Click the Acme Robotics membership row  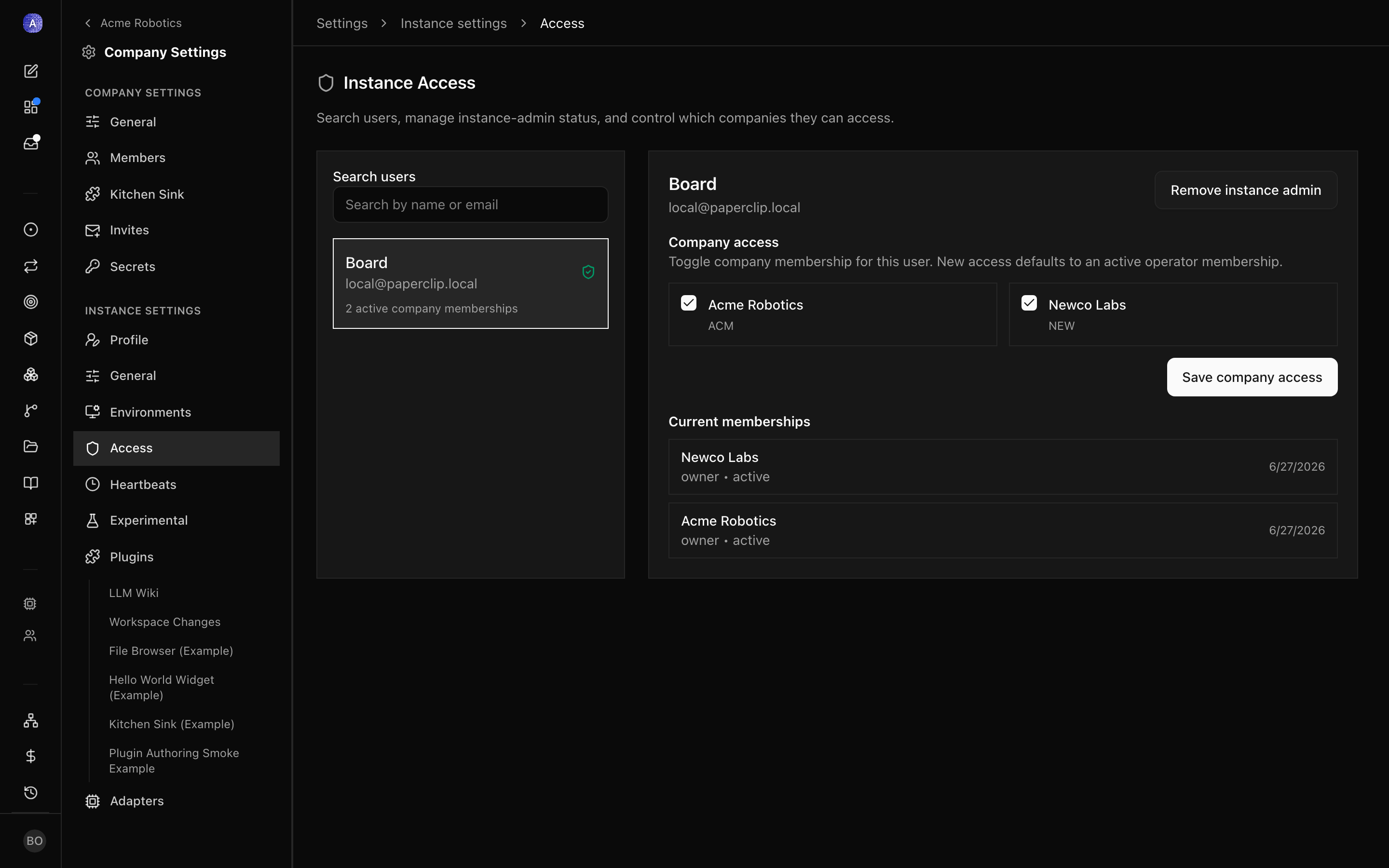click(x=1003, y=530)
